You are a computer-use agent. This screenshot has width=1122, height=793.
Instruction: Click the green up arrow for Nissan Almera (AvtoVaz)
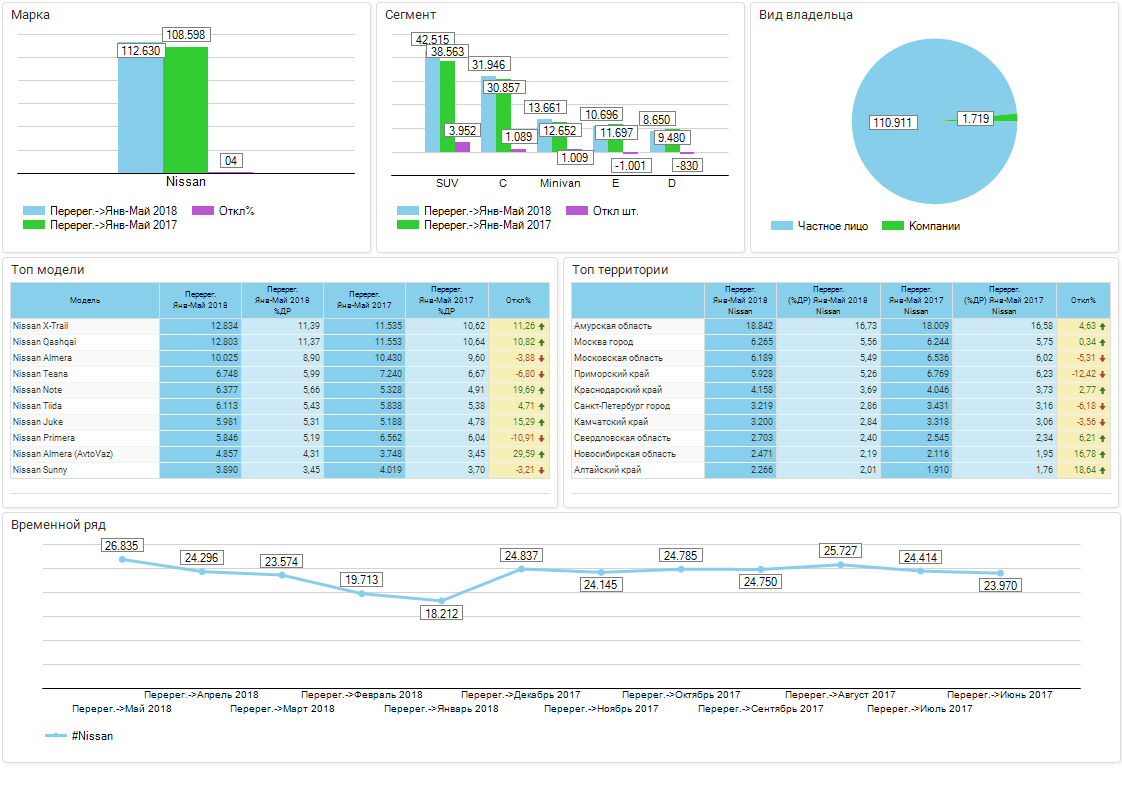point(542,454)
